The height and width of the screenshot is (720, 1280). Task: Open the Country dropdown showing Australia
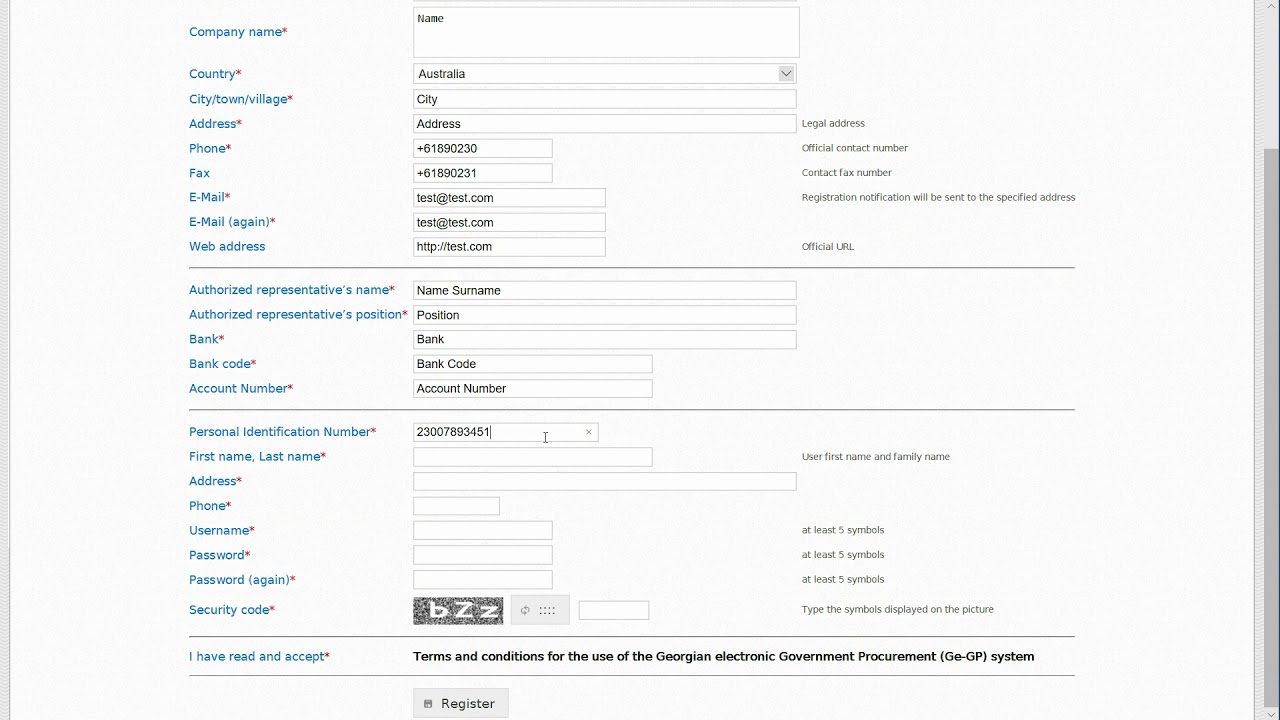[604, 74]
